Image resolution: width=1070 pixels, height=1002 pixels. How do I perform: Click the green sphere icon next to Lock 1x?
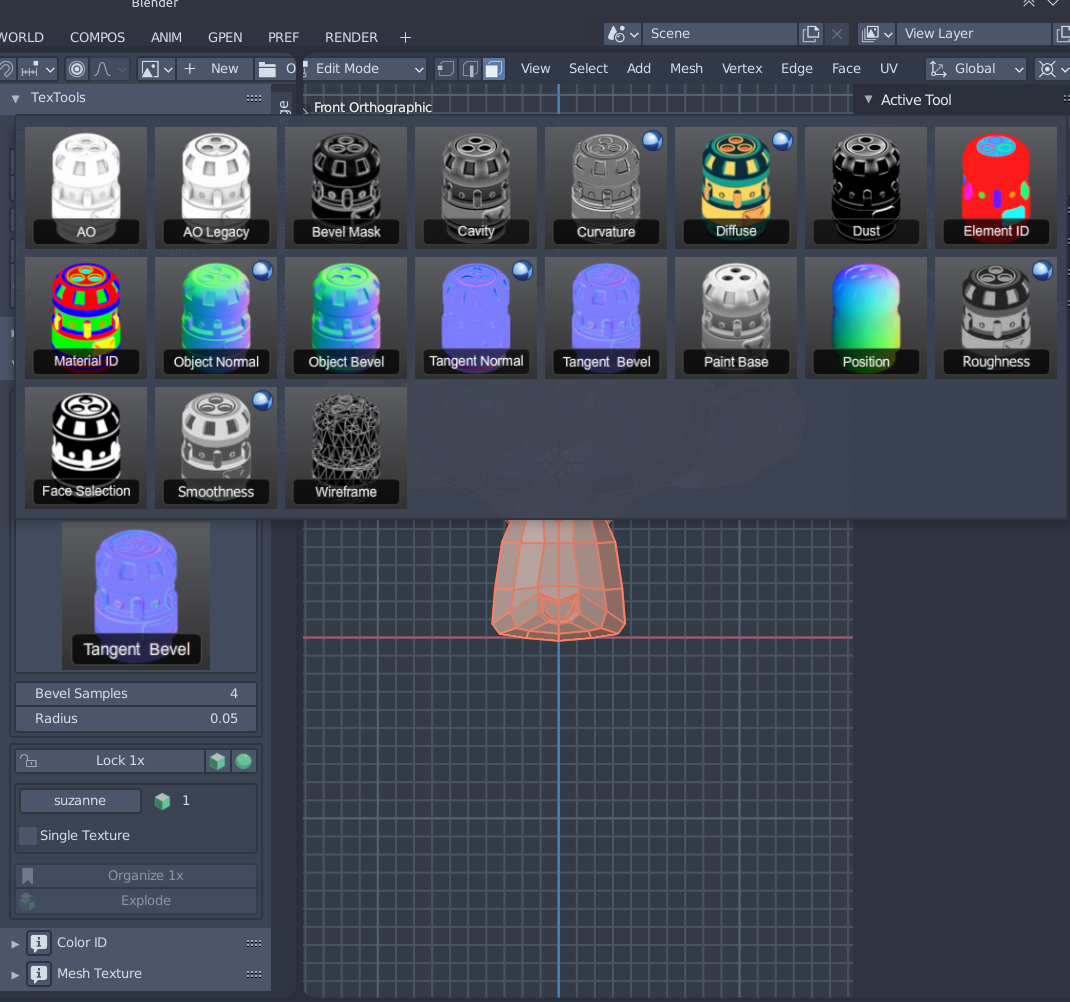(244, 760)
